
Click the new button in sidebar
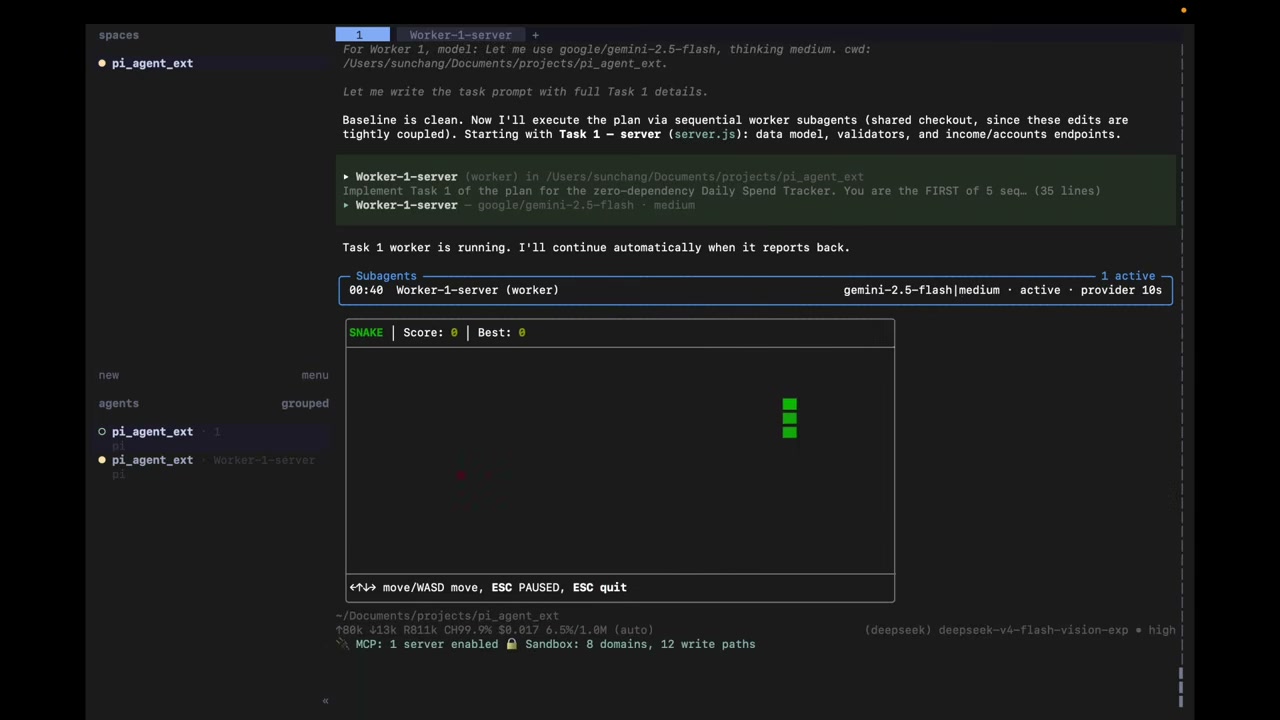109,375
